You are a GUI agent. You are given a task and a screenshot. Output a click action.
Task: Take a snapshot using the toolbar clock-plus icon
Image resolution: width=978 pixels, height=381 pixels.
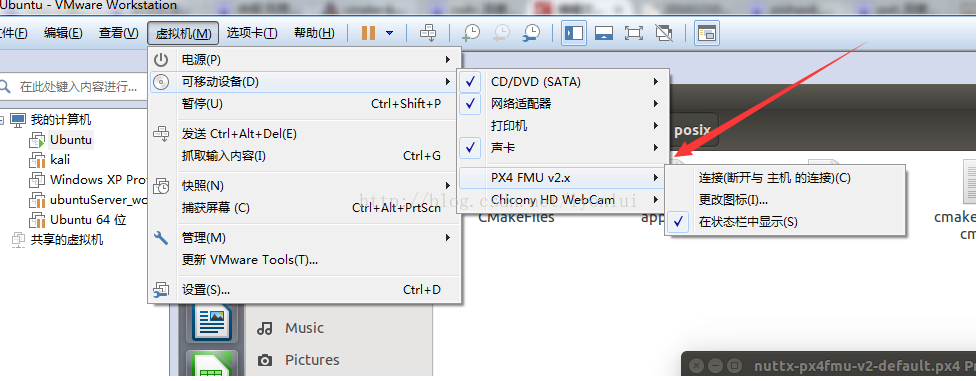coord(471,33)
